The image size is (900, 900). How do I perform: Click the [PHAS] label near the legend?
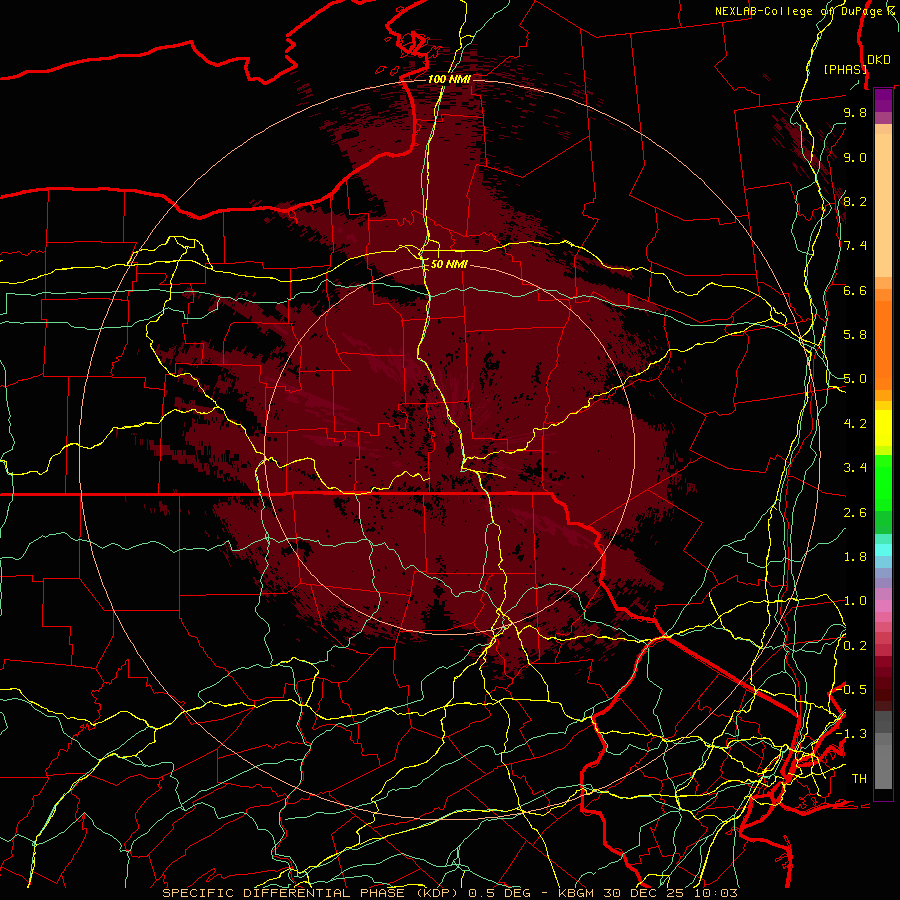coord(845,69)
